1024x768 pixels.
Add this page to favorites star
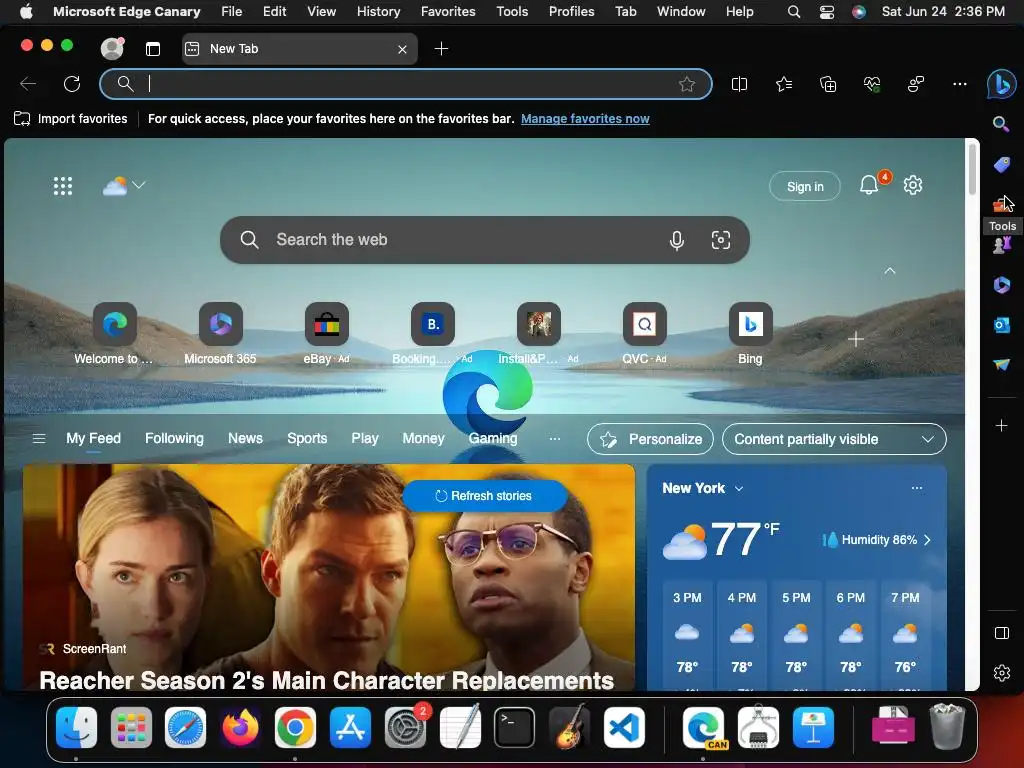pos(686,84)
